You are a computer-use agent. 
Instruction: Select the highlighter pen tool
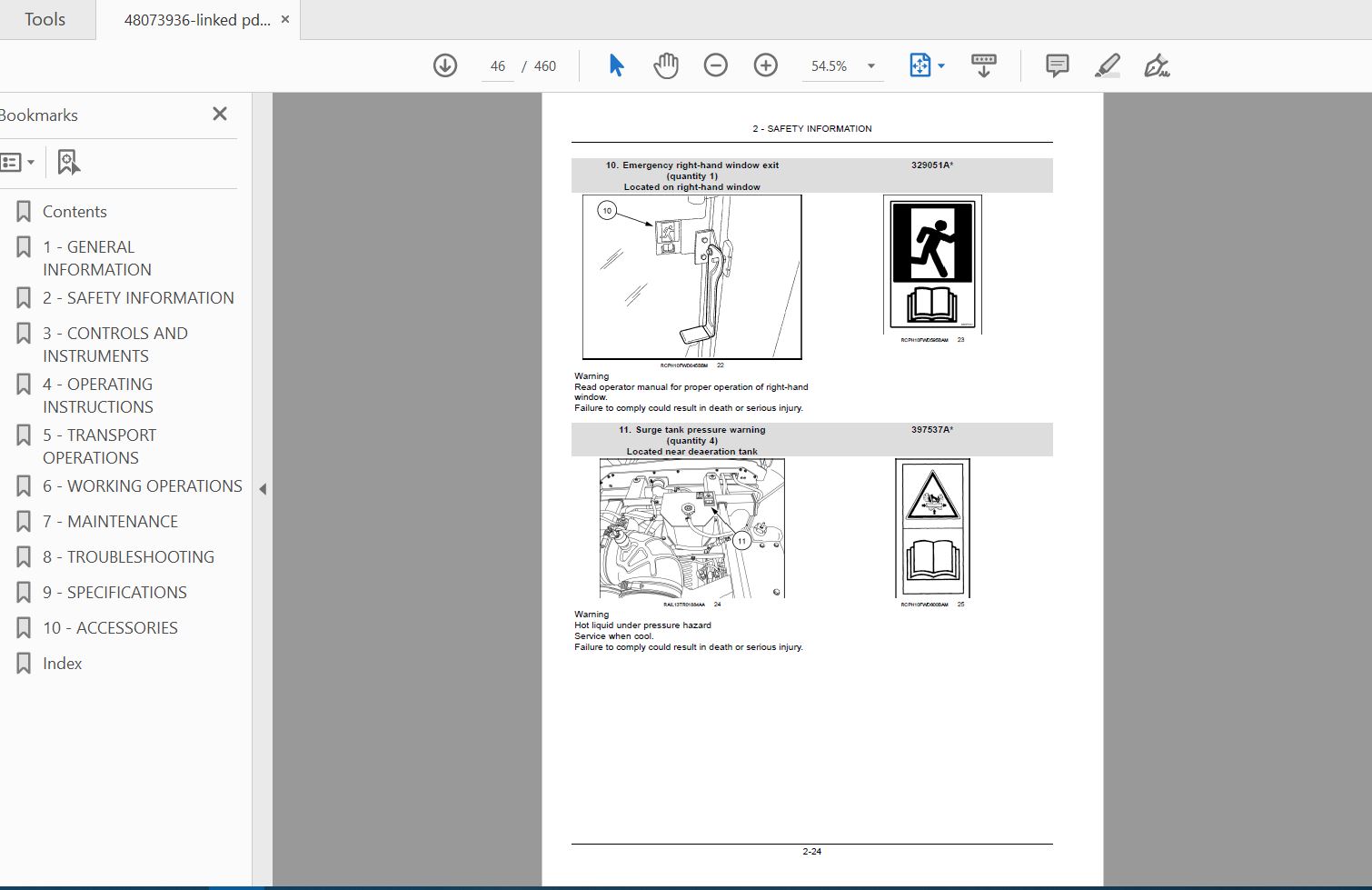(1107, 65)
